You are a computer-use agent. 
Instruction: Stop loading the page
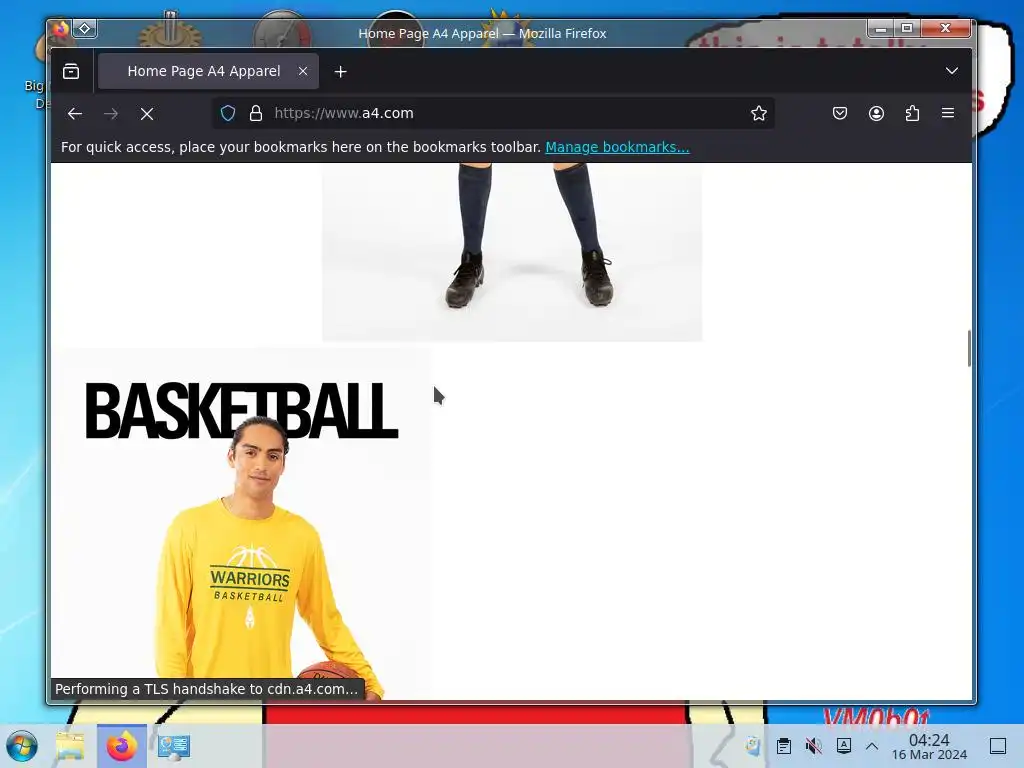147,114
